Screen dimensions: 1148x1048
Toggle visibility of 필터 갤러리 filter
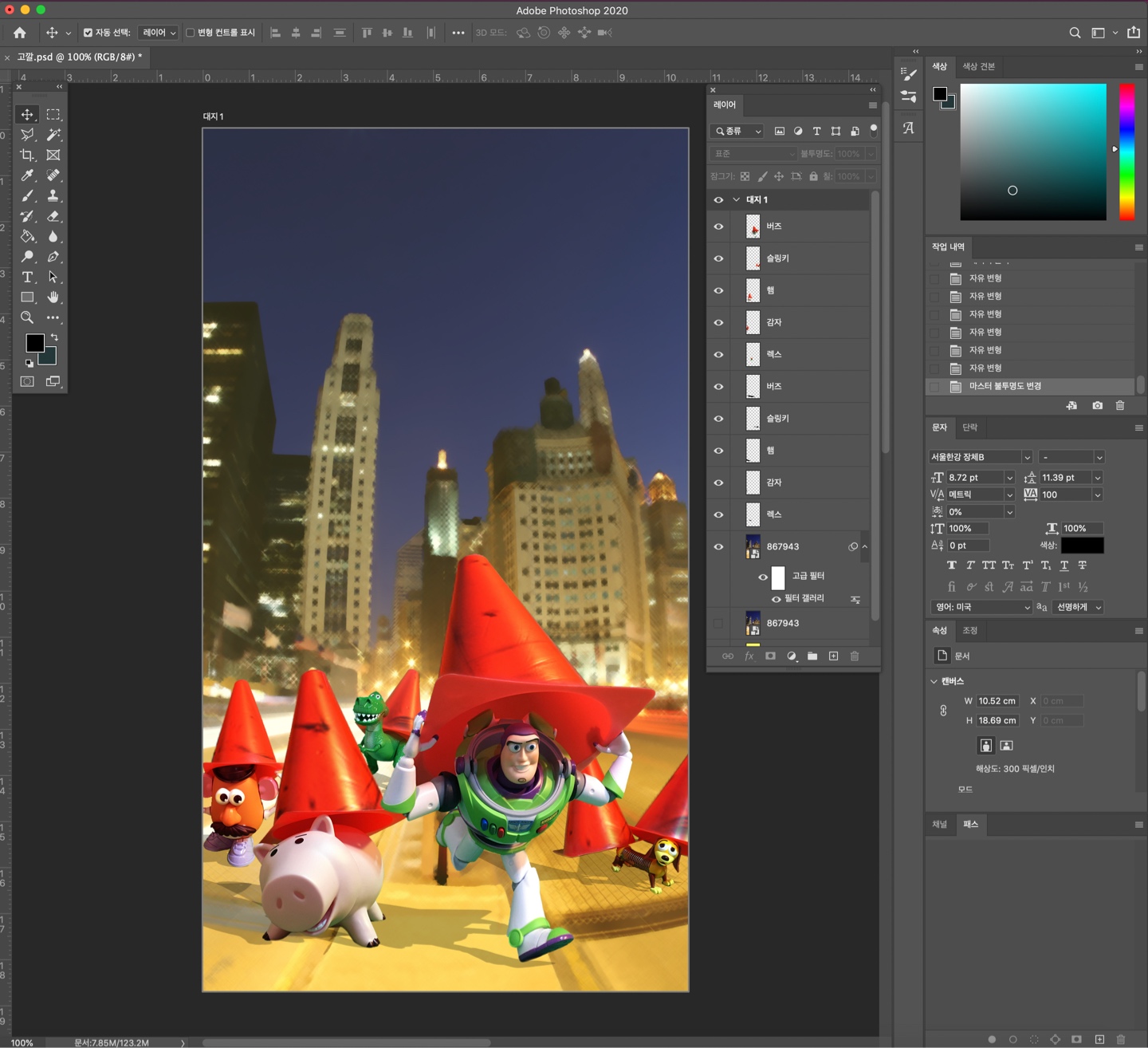(776, 599)
